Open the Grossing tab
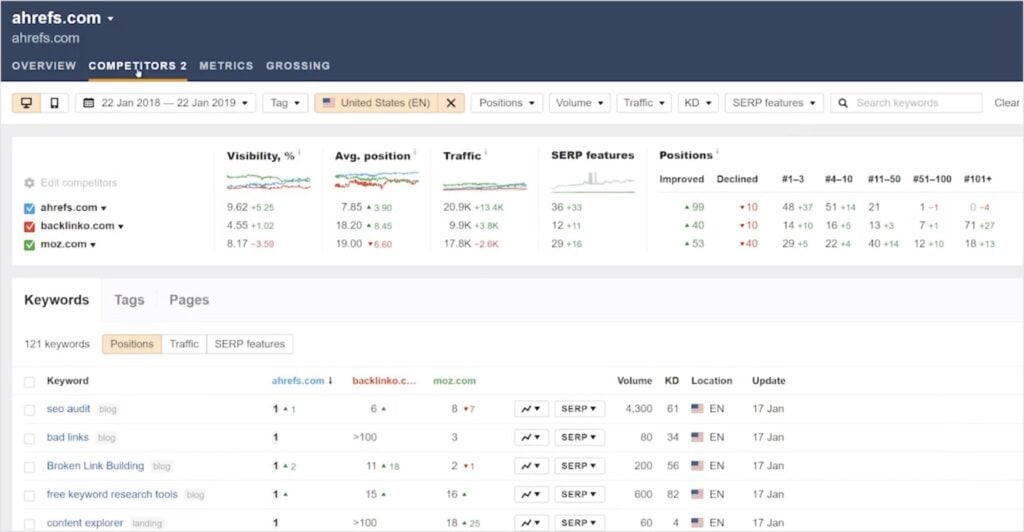This screenshot has width=1024, height=532. pos(298,66)
